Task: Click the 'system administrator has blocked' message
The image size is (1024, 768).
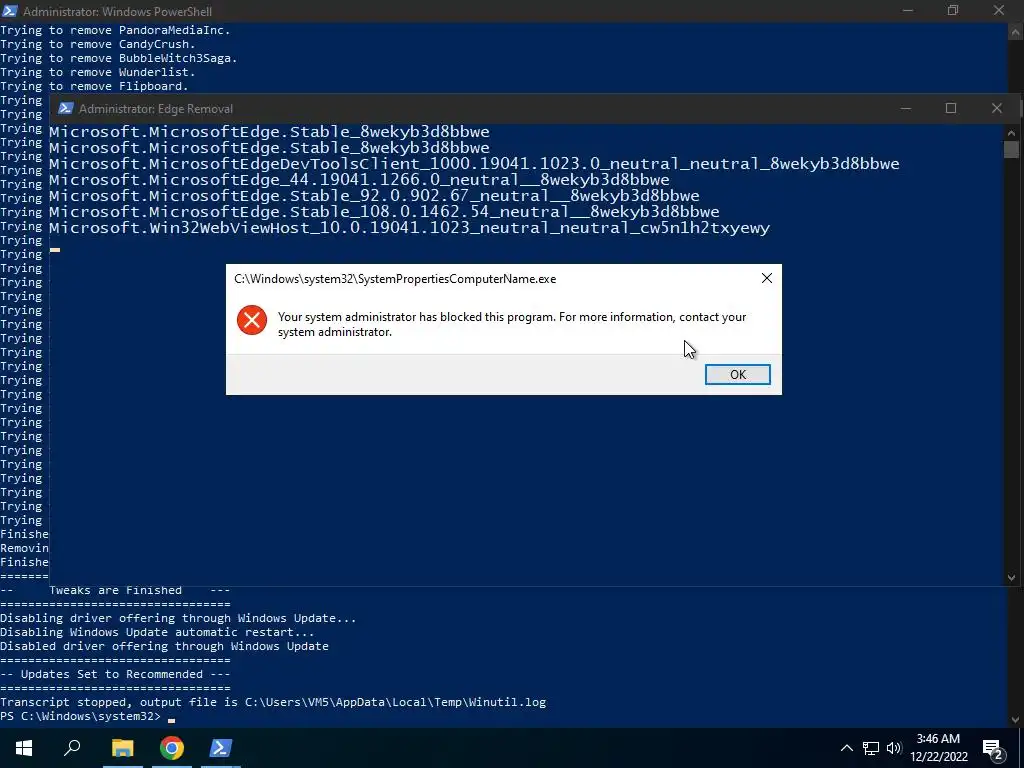Action: [512, 325]
